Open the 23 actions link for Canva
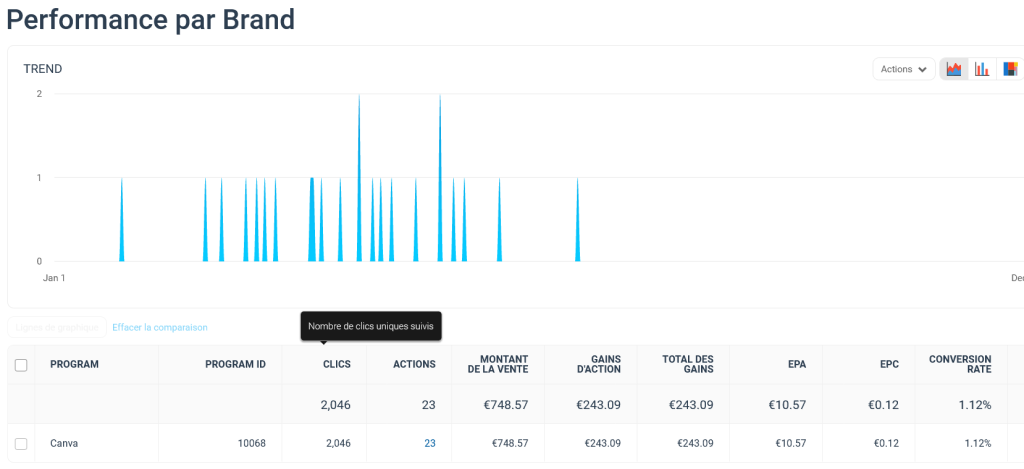This screenshot has height=469, width=1024. coord(429,443)
